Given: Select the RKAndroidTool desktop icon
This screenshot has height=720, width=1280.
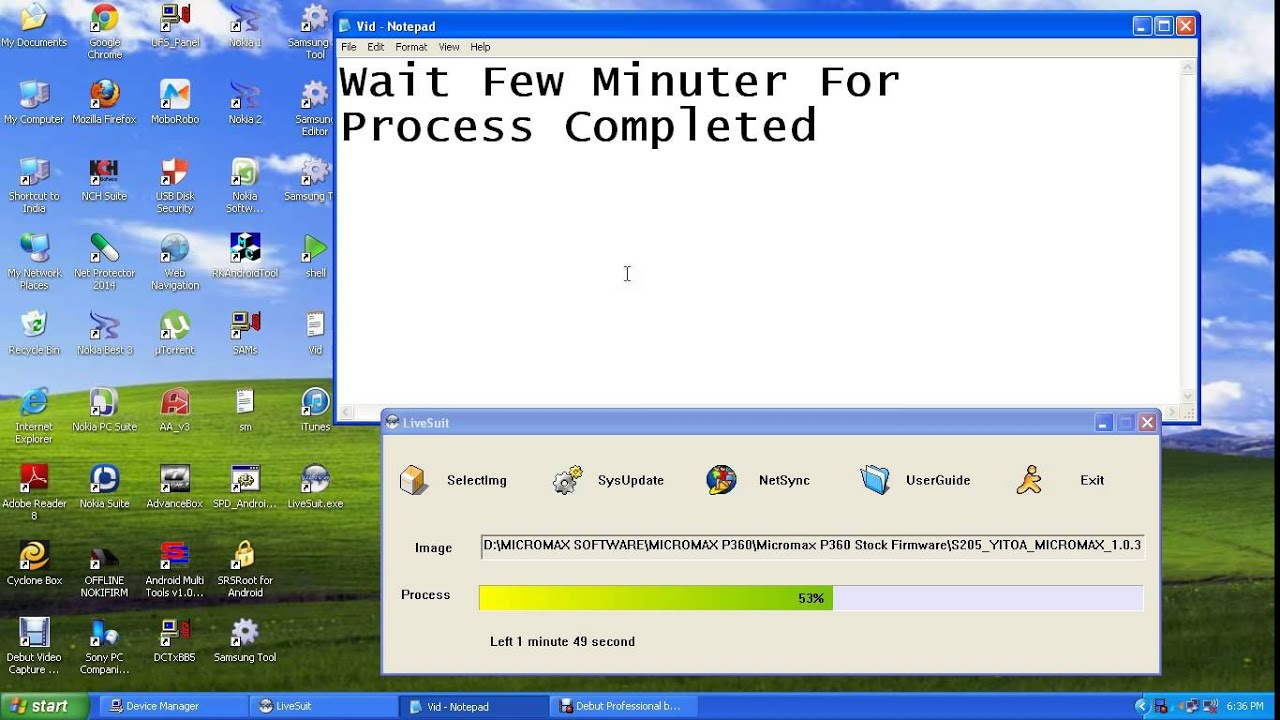Looking at the screenshot, I should click(x=245, y=256).
